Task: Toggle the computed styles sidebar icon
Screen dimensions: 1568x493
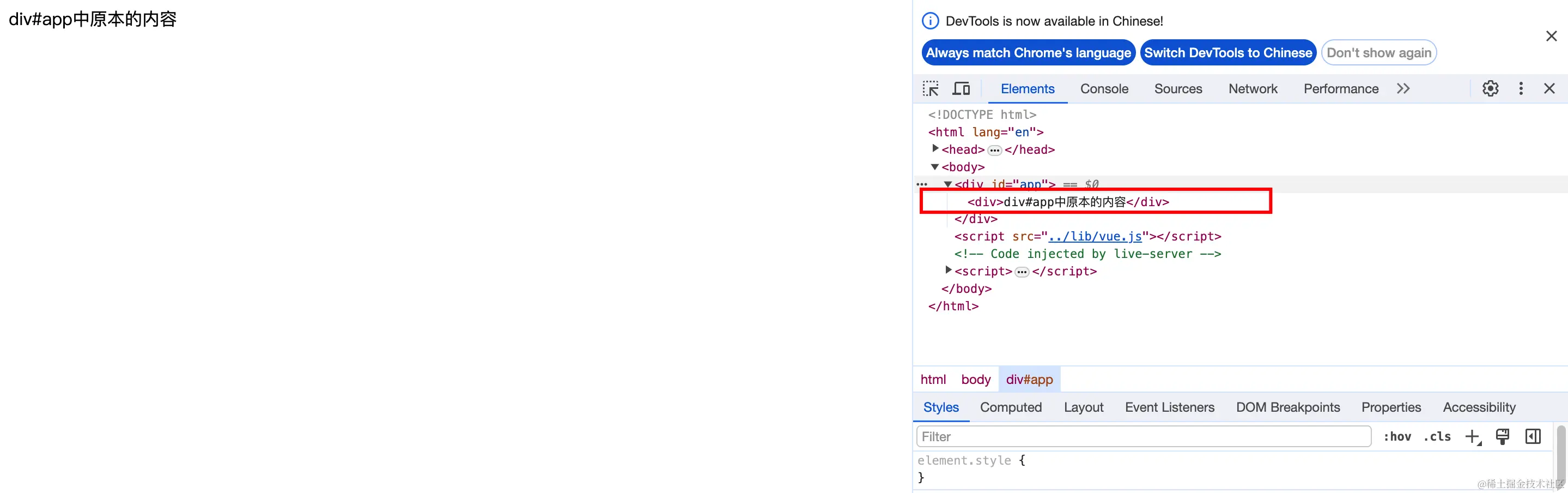Action: 1533,437
